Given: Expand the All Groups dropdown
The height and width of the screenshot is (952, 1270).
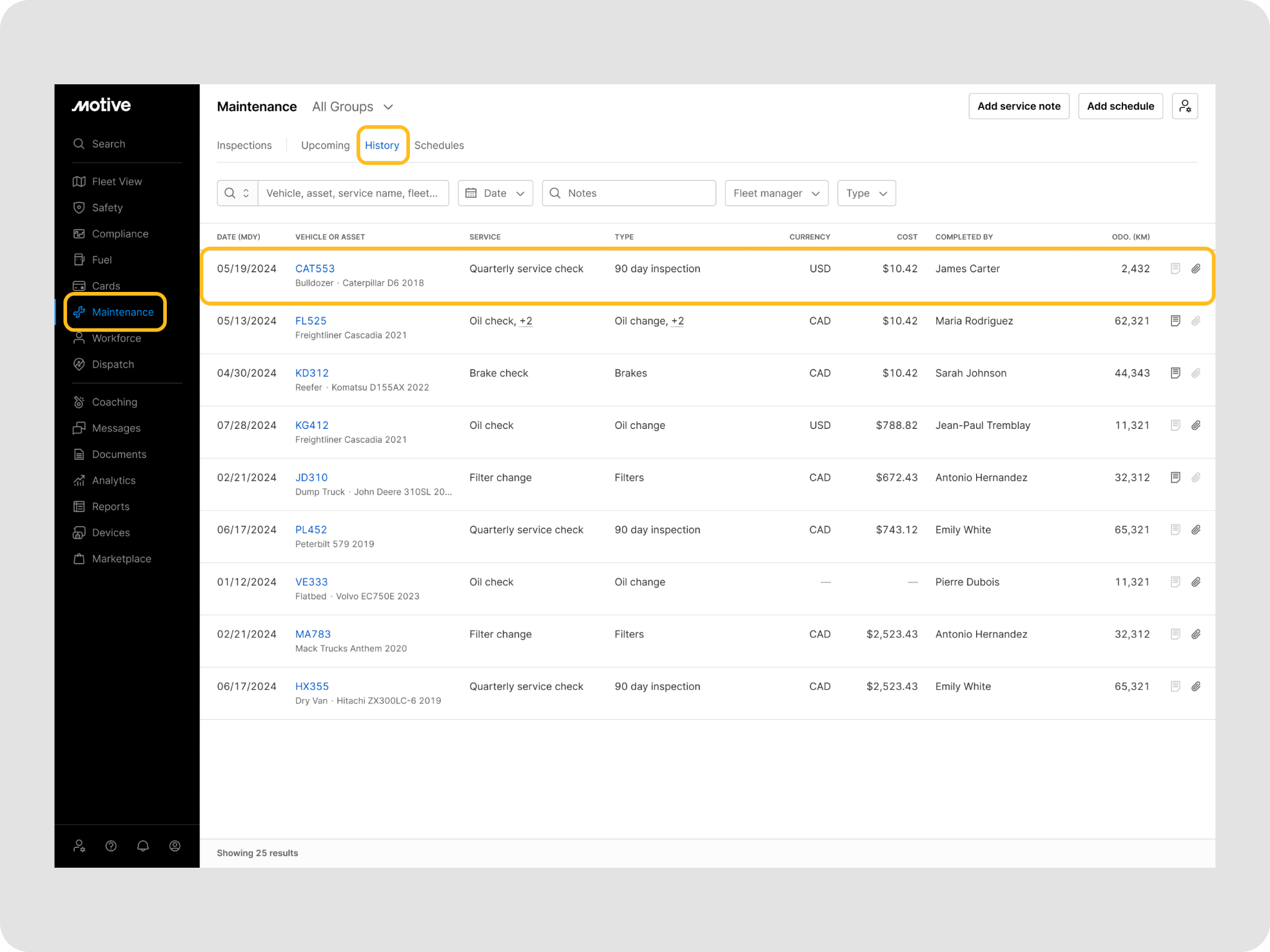Looking at the screenshot, I should (352, 107).
